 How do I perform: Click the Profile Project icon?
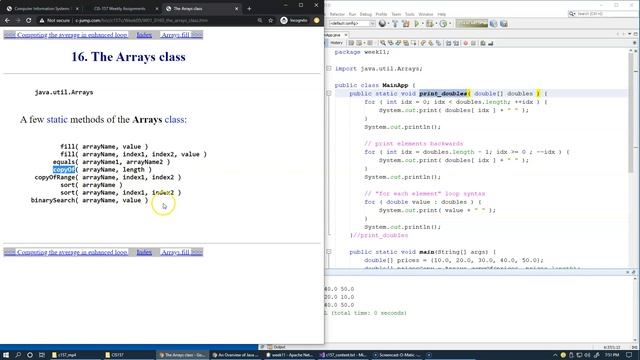click(443, 24)
